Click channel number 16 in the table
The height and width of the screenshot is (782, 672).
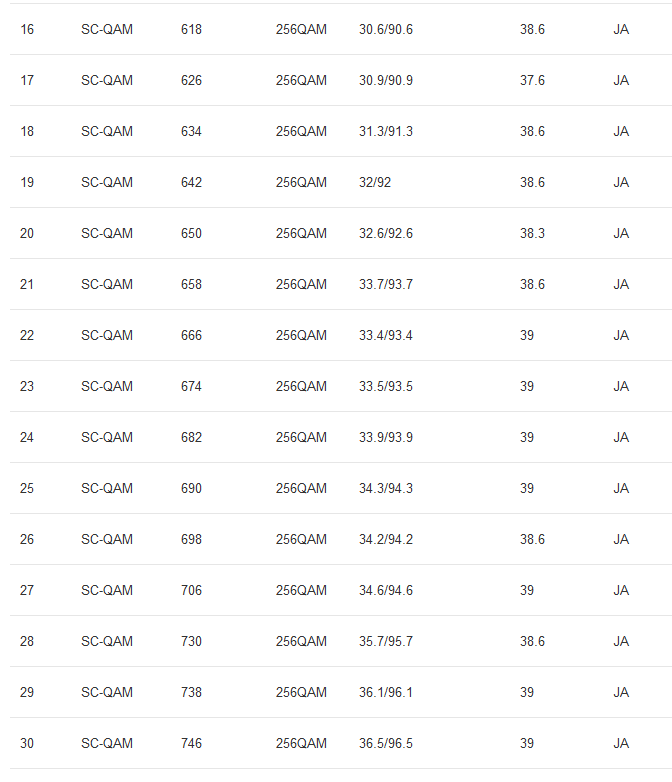(27, 30)
